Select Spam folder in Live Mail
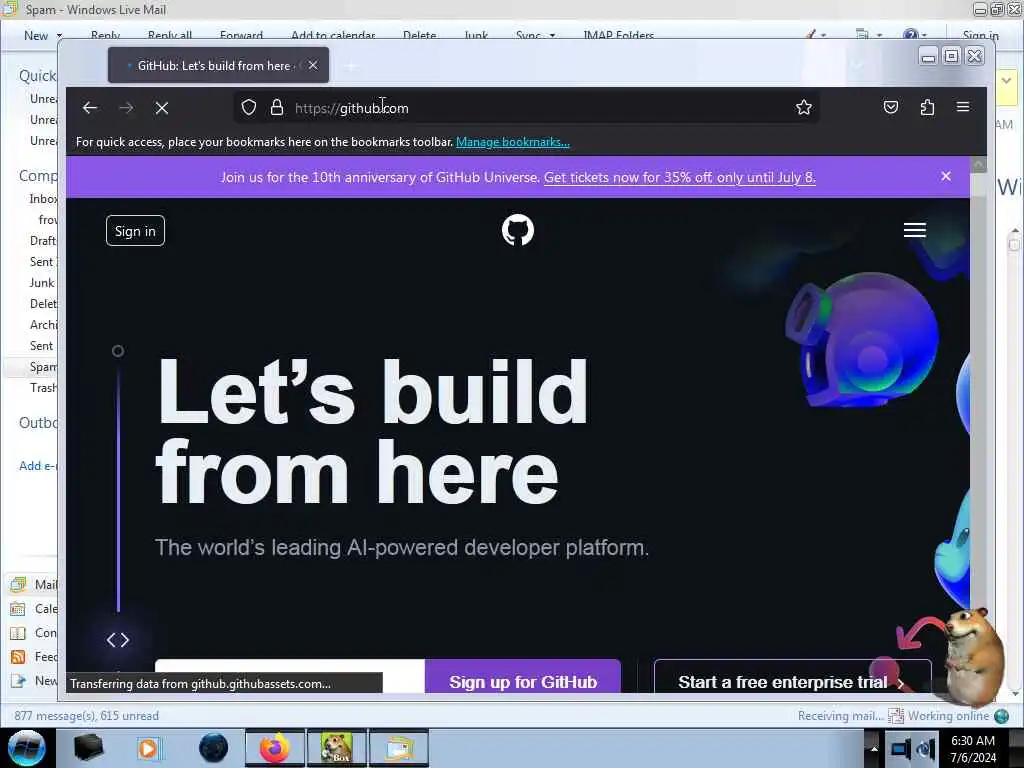This screenshot has height=768, width=1024. click(x=43, y=367)
